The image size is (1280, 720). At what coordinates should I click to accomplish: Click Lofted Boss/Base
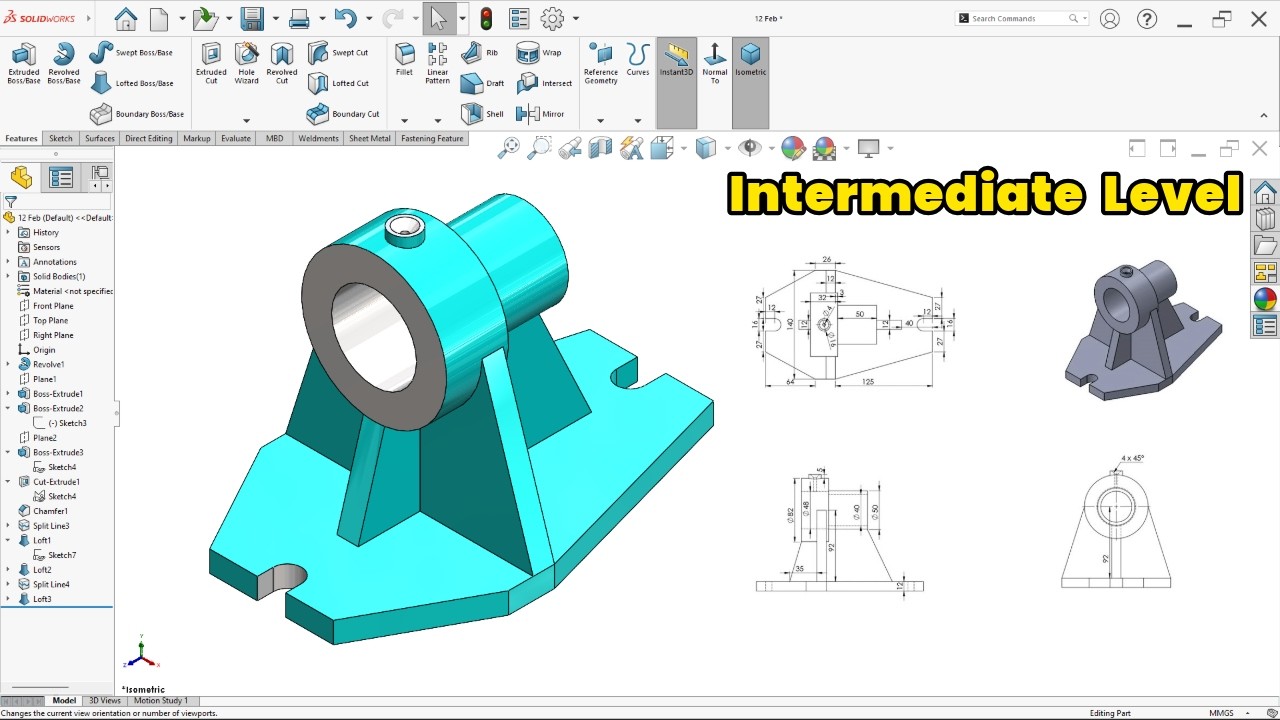(131, 83)
